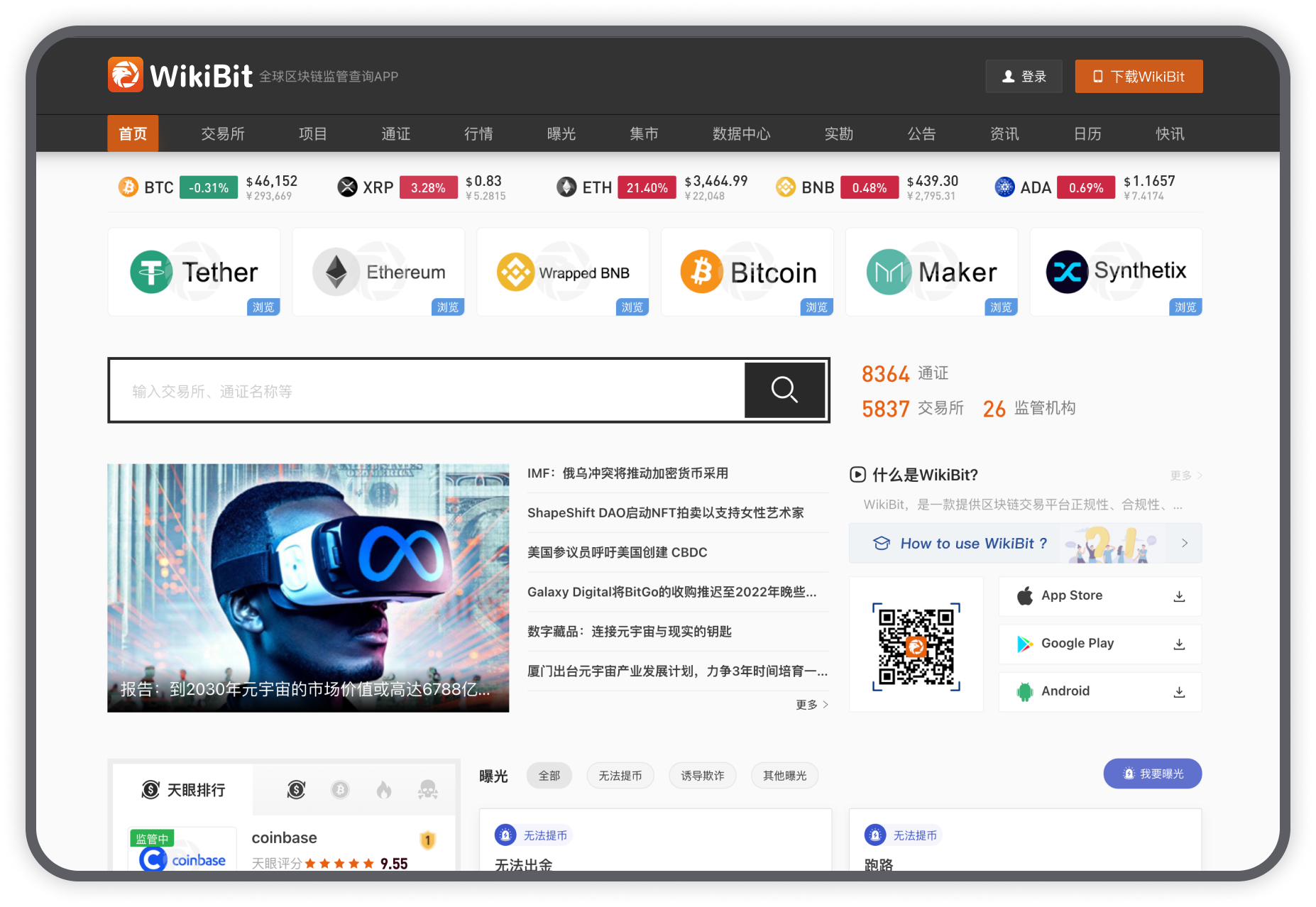Open 数字藏品 news headline
The image size is (1316, 907).
point(629,632)
